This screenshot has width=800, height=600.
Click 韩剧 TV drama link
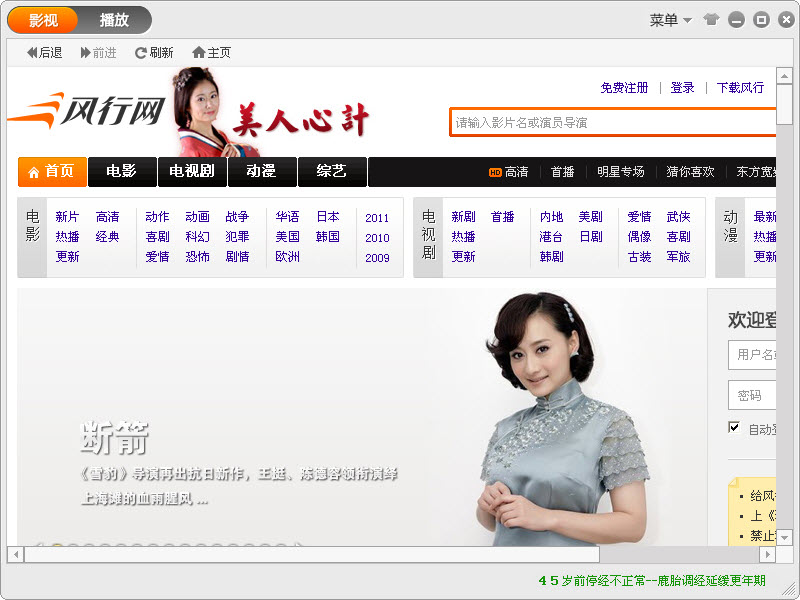pos(551,257)
